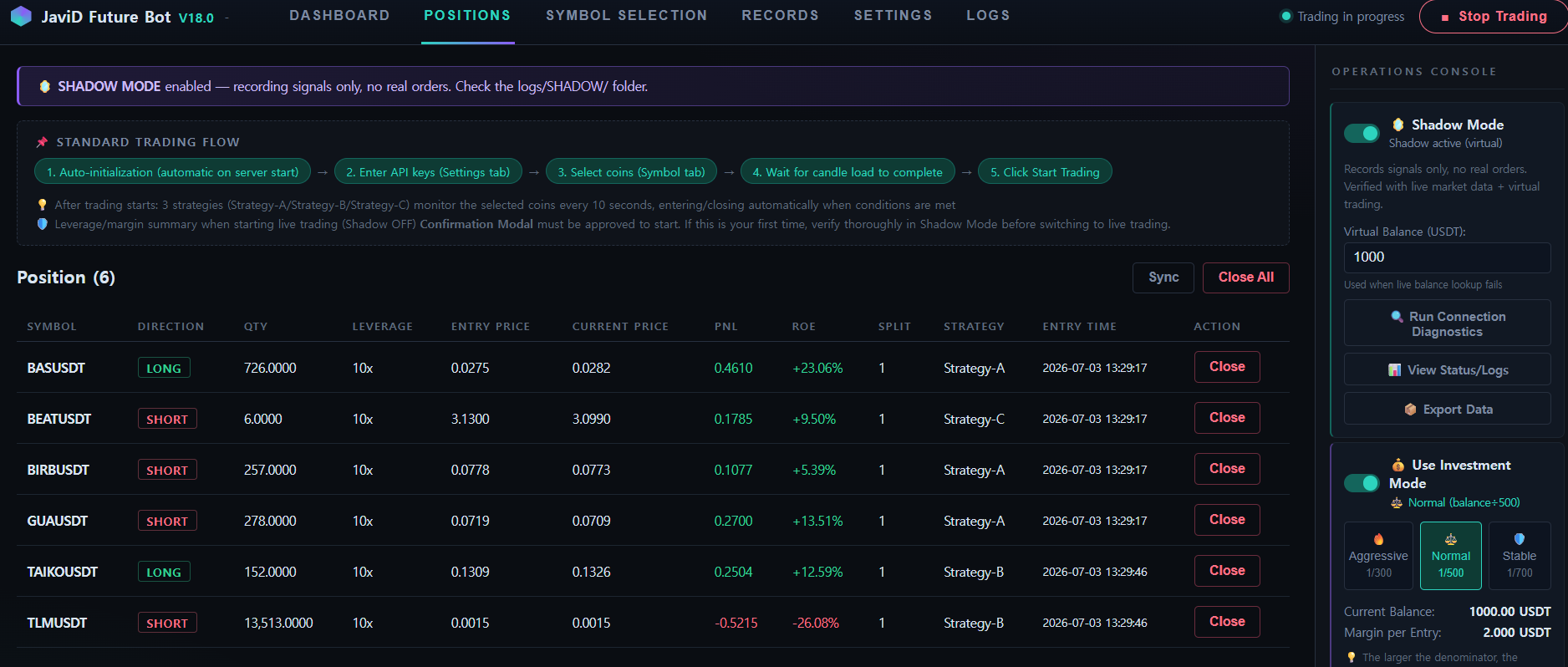Click the pin icon beside Standard Trading Flow
Viewport: 1568px width, 667px height.
coord(42,142)
